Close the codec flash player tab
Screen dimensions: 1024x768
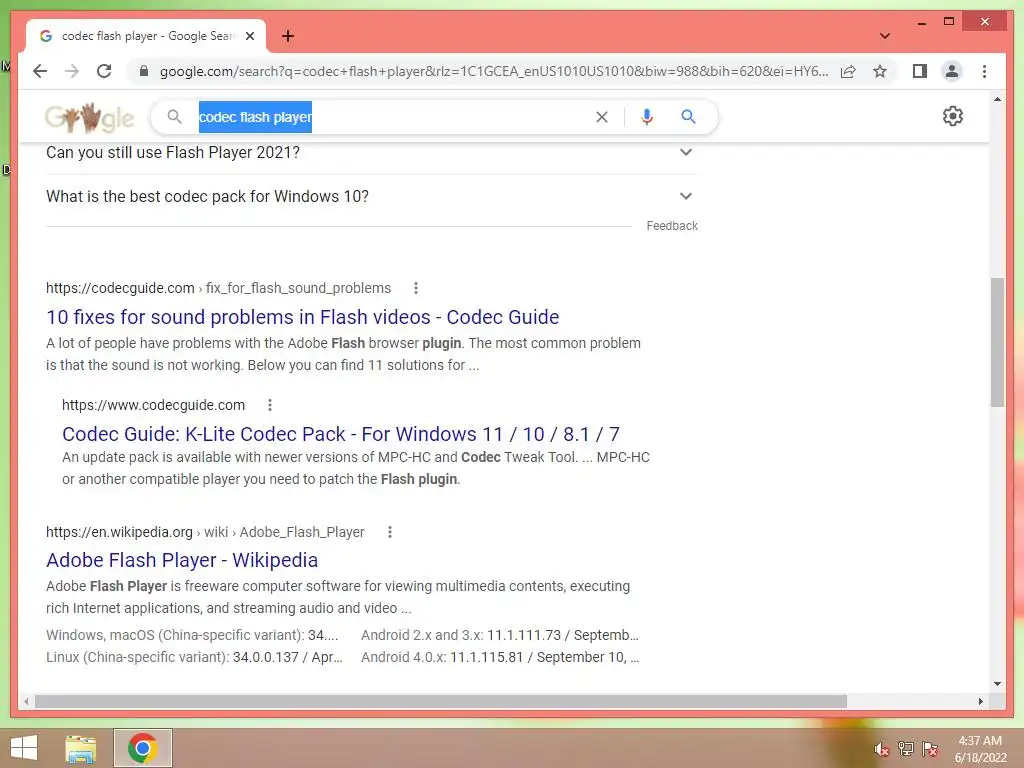[x=249, y=36]
